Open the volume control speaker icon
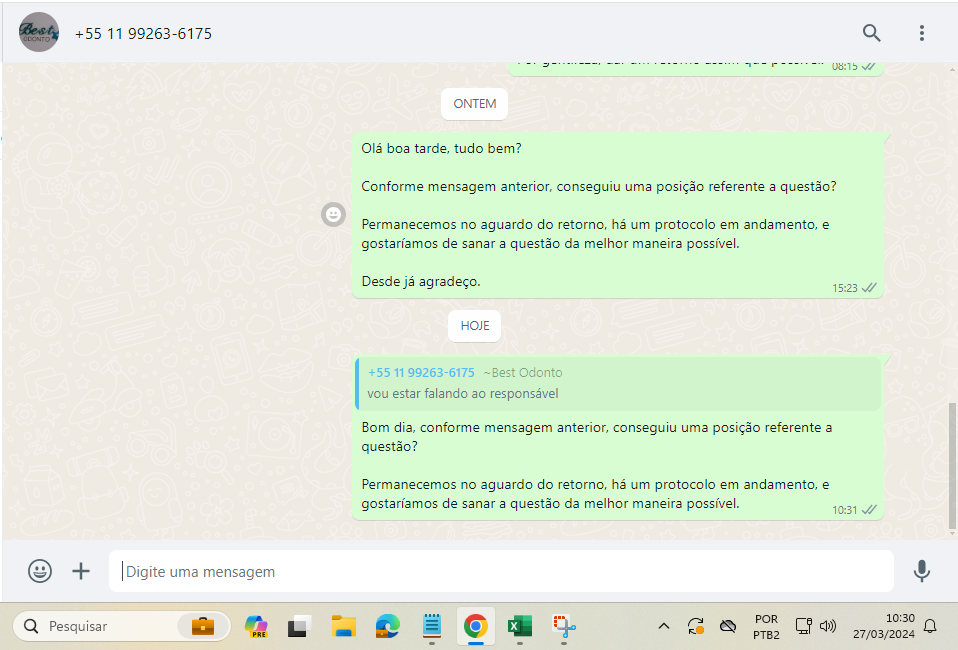This screenshot has height=650, width=958. [x=828, y=626]
